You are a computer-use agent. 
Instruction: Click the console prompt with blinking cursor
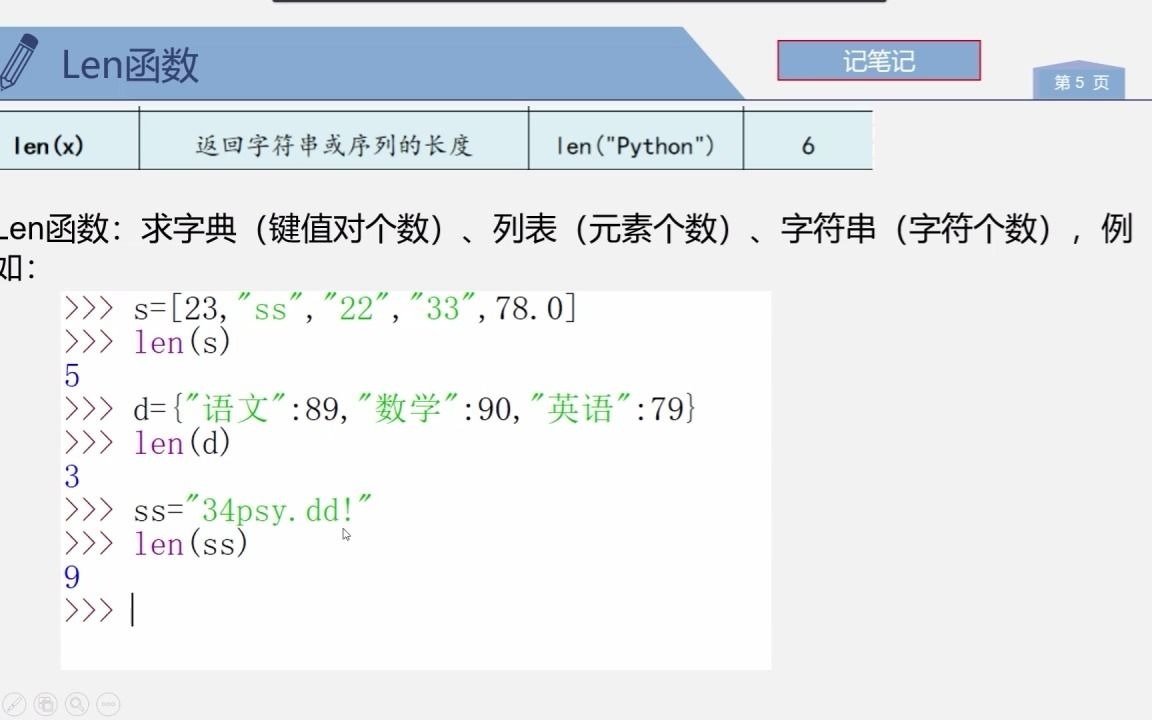tap(100, 610)
